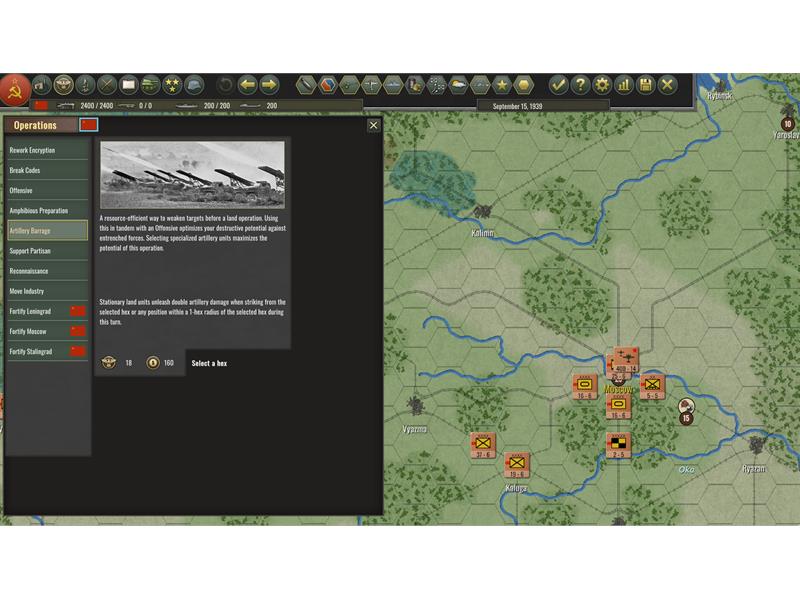Image resolution: width=800 pixels, height=600 pixels.
Task: Click the red flag beside Operations title
Action: pyautogui.click(x=89, y=125)
